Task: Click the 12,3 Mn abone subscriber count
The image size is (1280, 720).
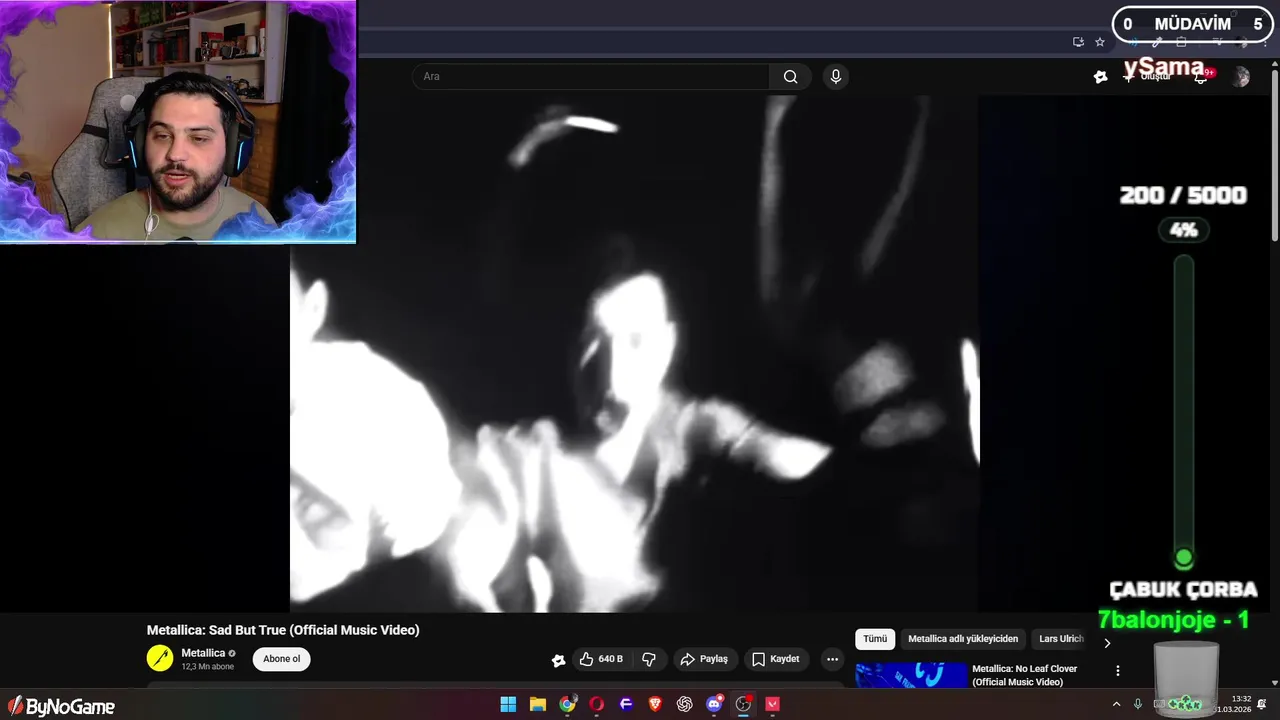Action: [x=207, y=667]
